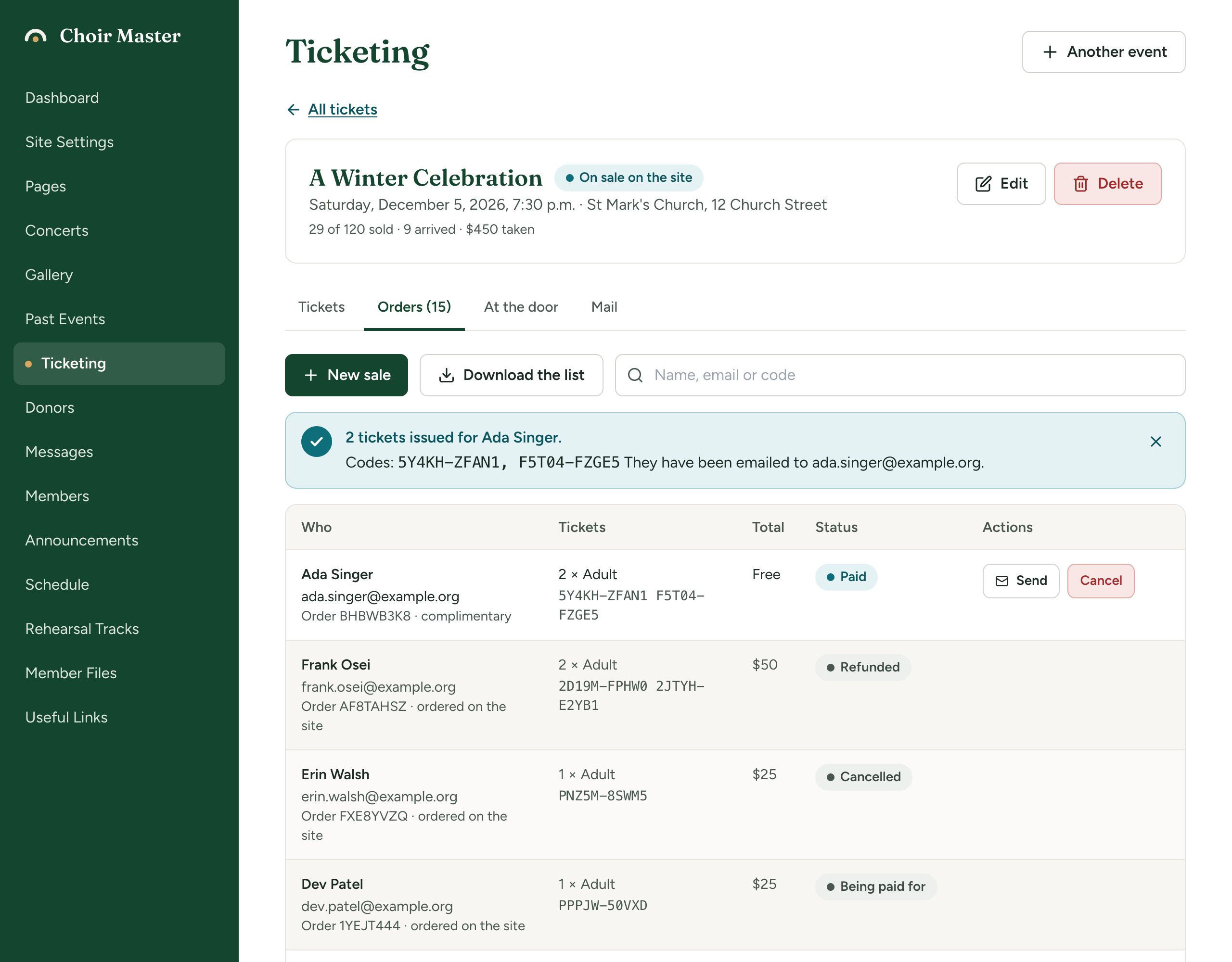This screenshot has width=1232, height=962.
Task: Click the A Winter Celebration title
Action: coord(425,178)
